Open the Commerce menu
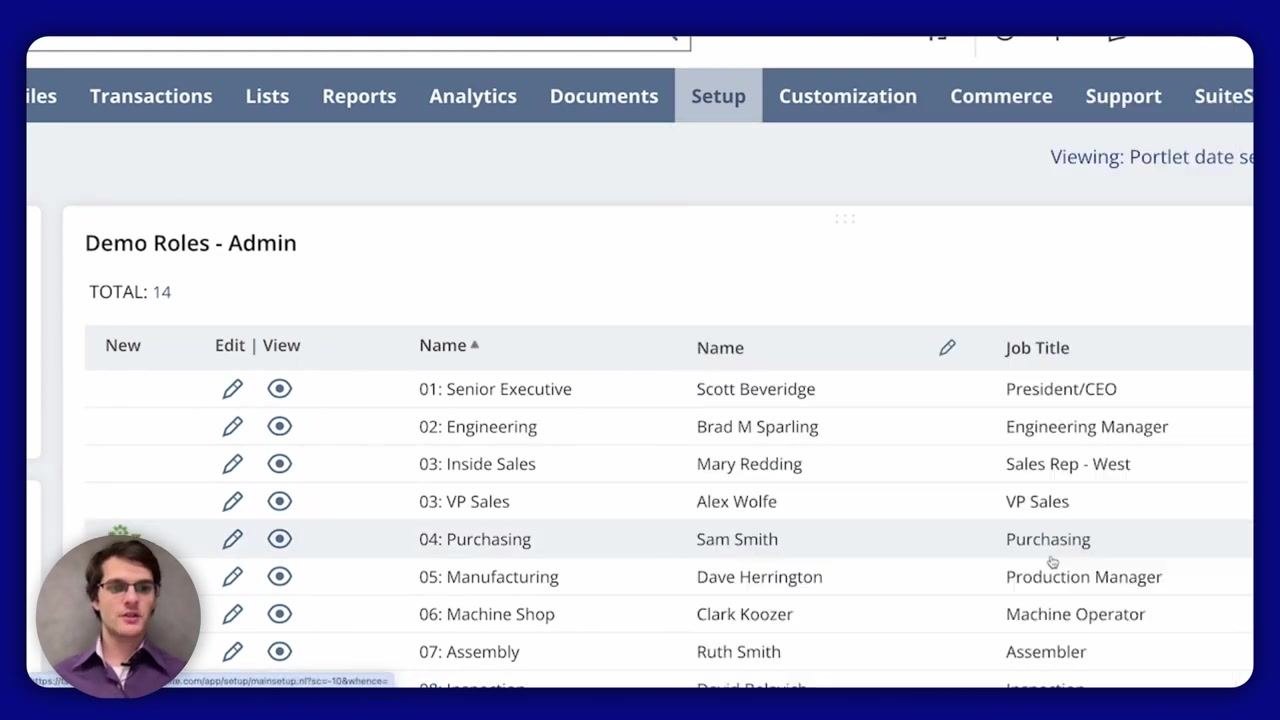 (x=1001, y=96)
